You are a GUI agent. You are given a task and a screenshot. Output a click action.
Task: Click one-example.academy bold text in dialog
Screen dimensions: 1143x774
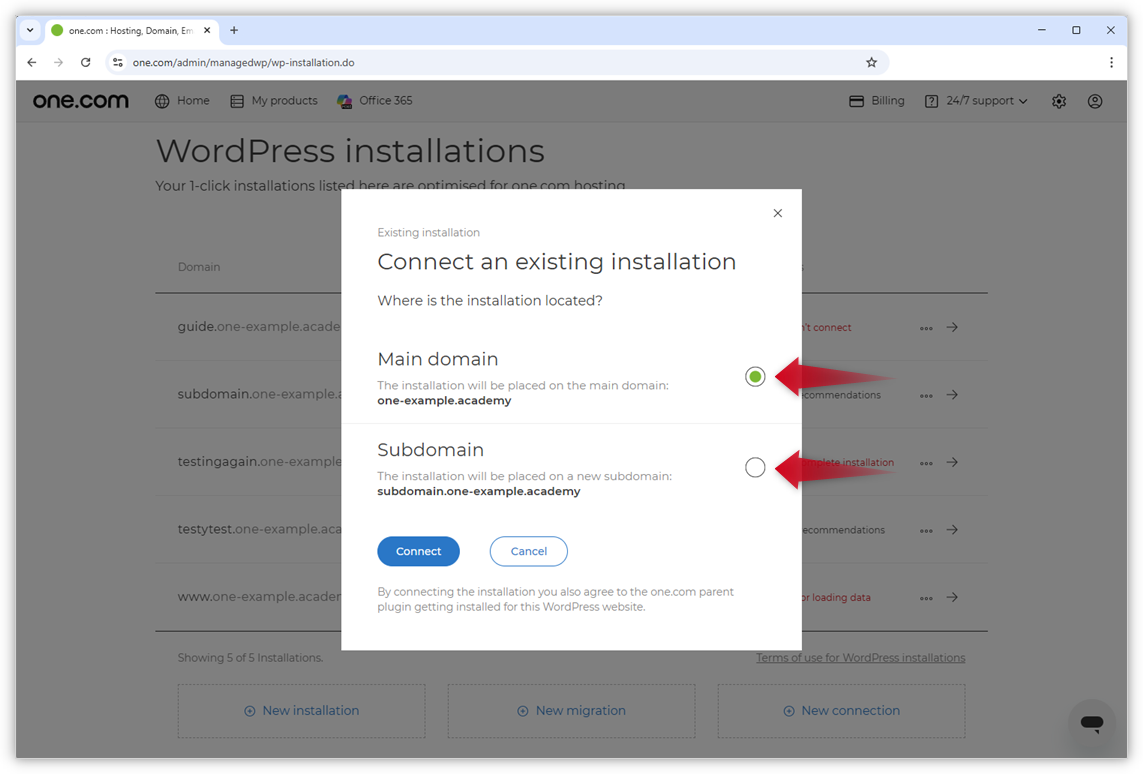[x=445, y=401]
